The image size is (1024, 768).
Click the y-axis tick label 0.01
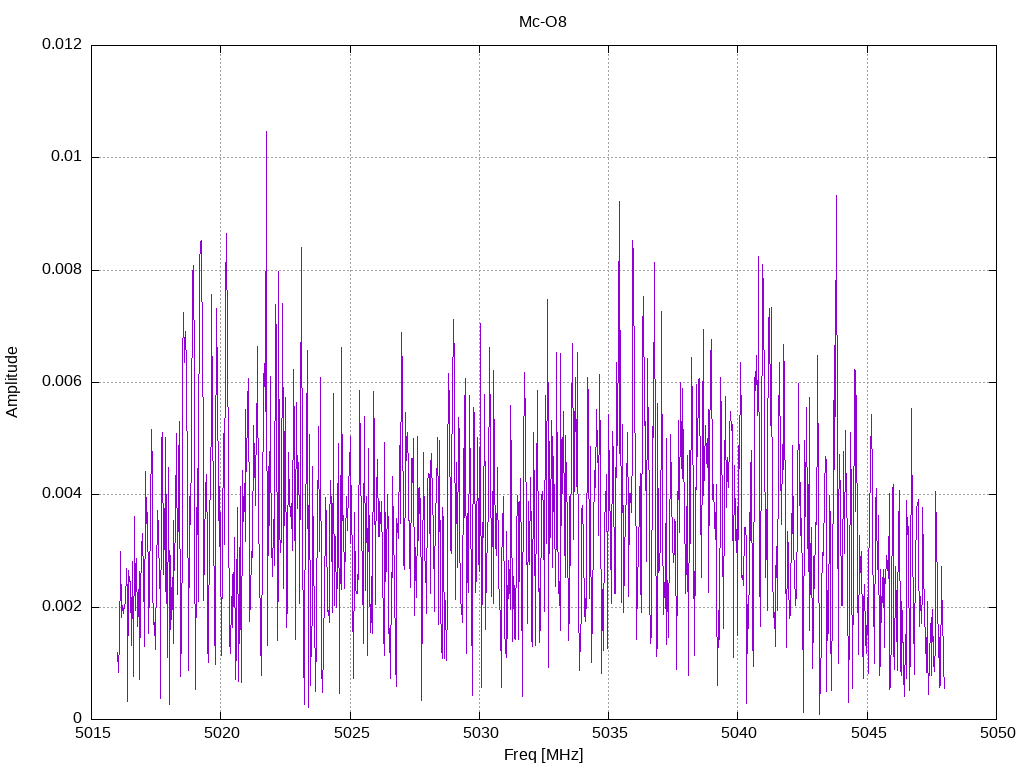point(67,157)
